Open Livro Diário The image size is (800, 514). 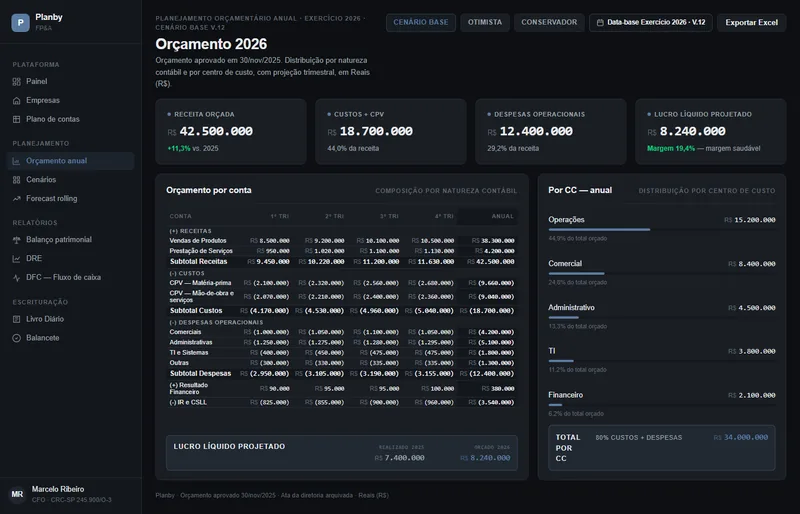coord(70,319)
